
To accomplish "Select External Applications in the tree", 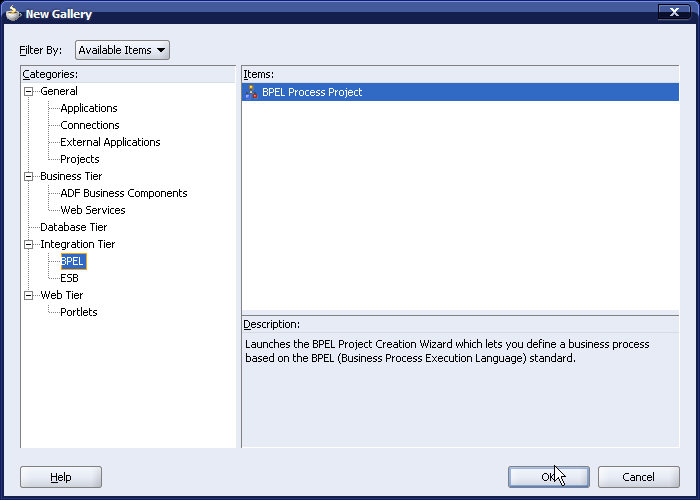I will pyautogui.click(x=110, y=142).
